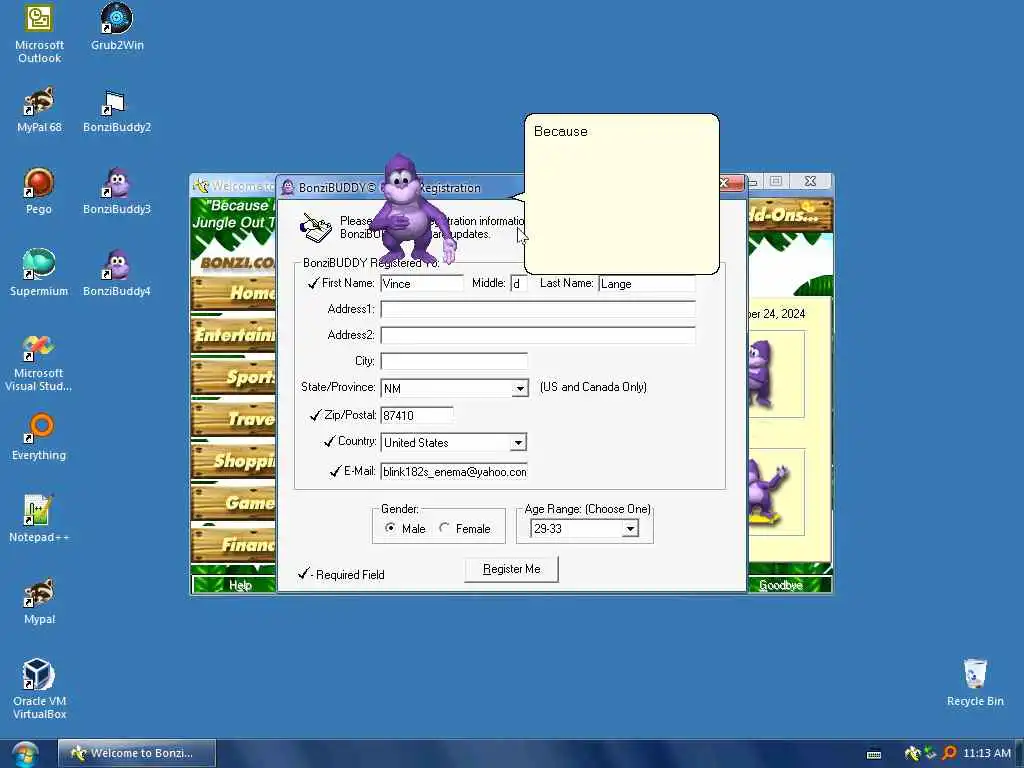This screenshot has height=768, width=1024.
Task: Select the Grub2Win desktop shortcut
Action: [117, 27]
